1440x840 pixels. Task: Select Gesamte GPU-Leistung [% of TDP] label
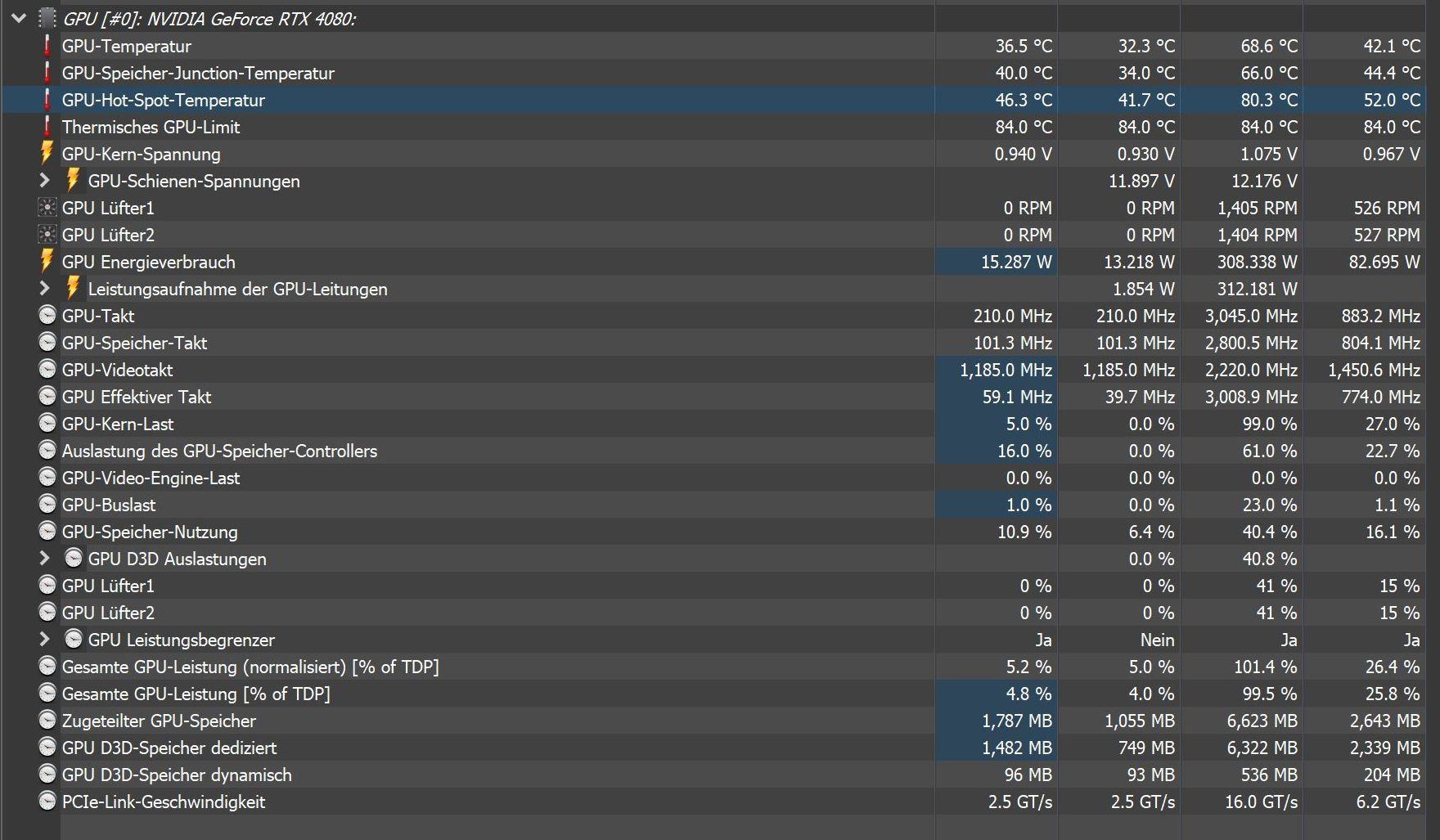click(x=196, y=694)
